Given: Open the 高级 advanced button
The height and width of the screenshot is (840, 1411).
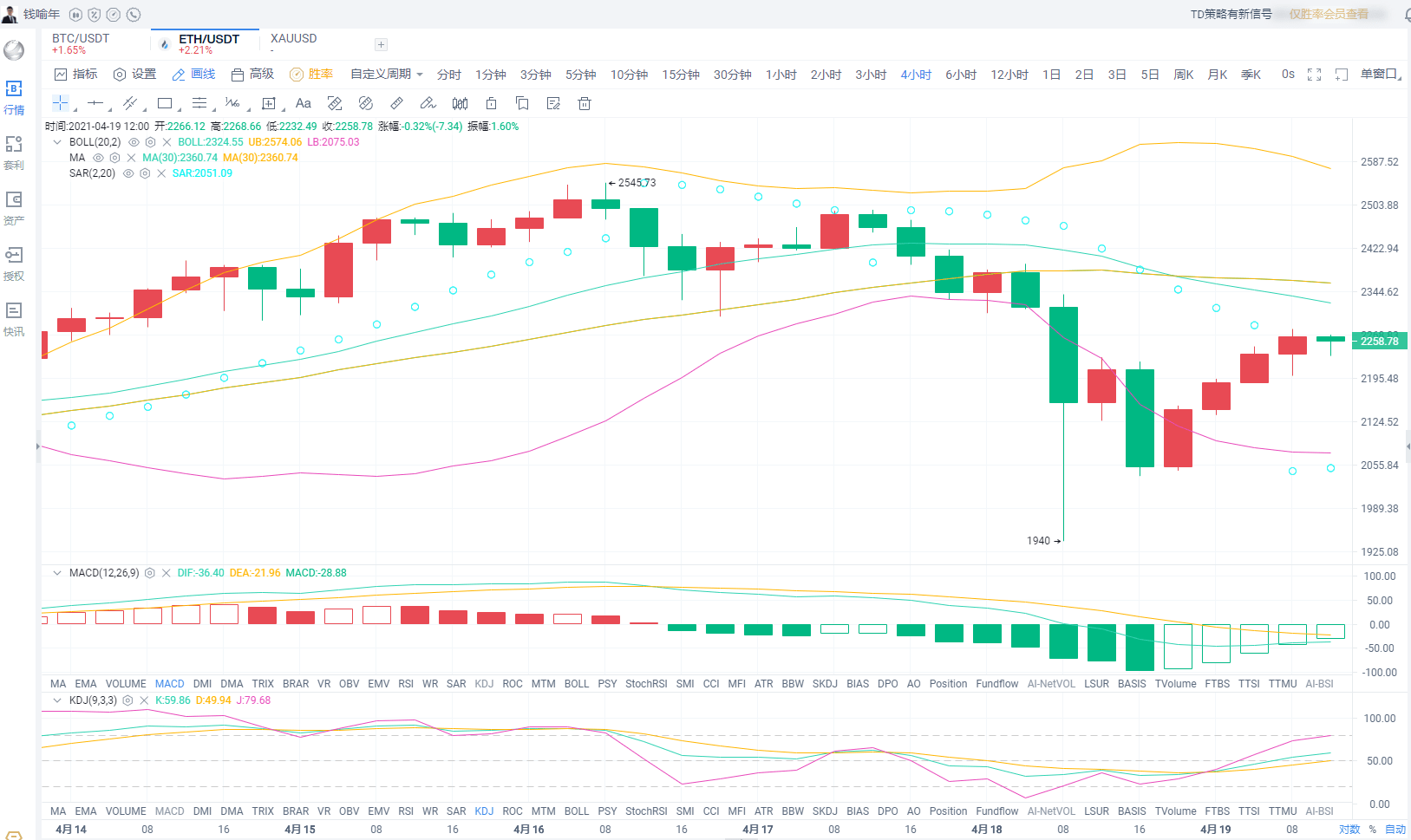Looking at the screenshot, I should coord(252,75).
